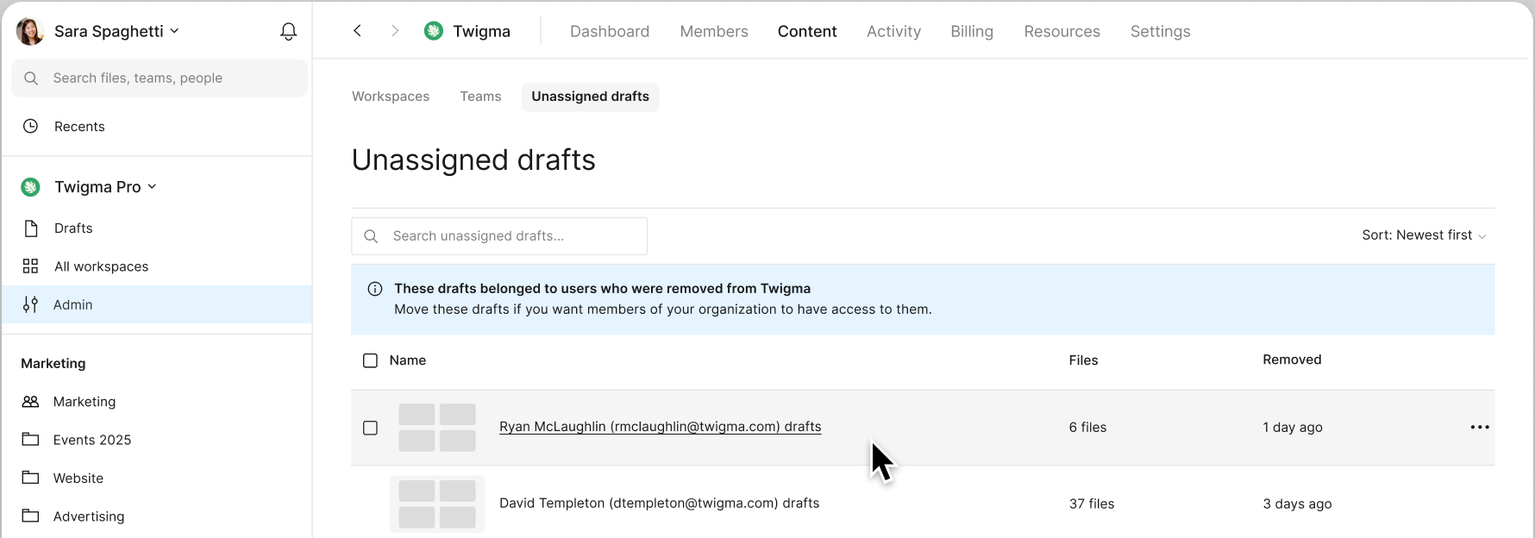Click '3 days ago' cell
Screen dimensions: 1535x538
pyautogui.click(x=1297, y=504)
